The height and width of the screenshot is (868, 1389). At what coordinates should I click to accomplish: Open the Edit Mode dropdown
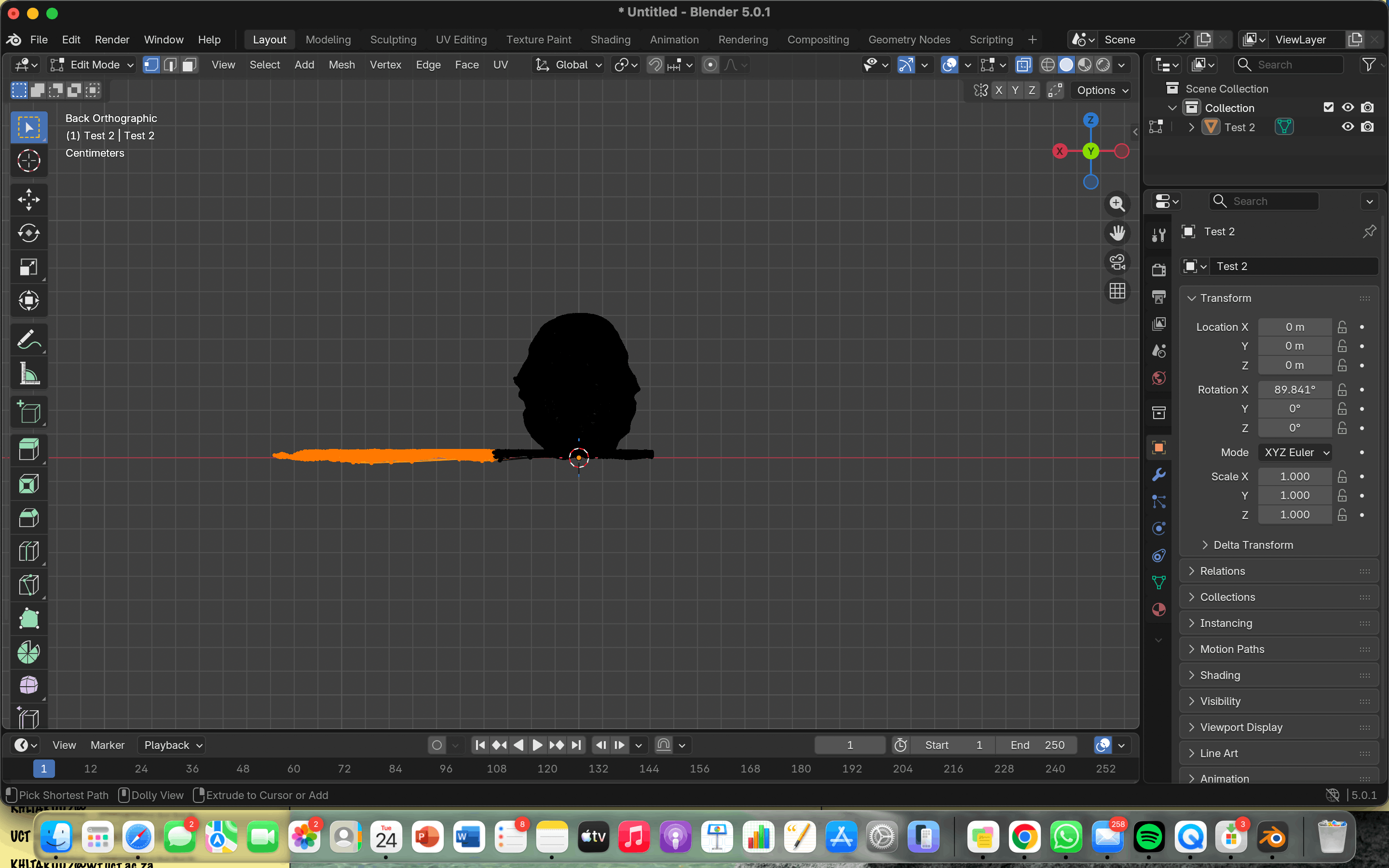point(92,65)
